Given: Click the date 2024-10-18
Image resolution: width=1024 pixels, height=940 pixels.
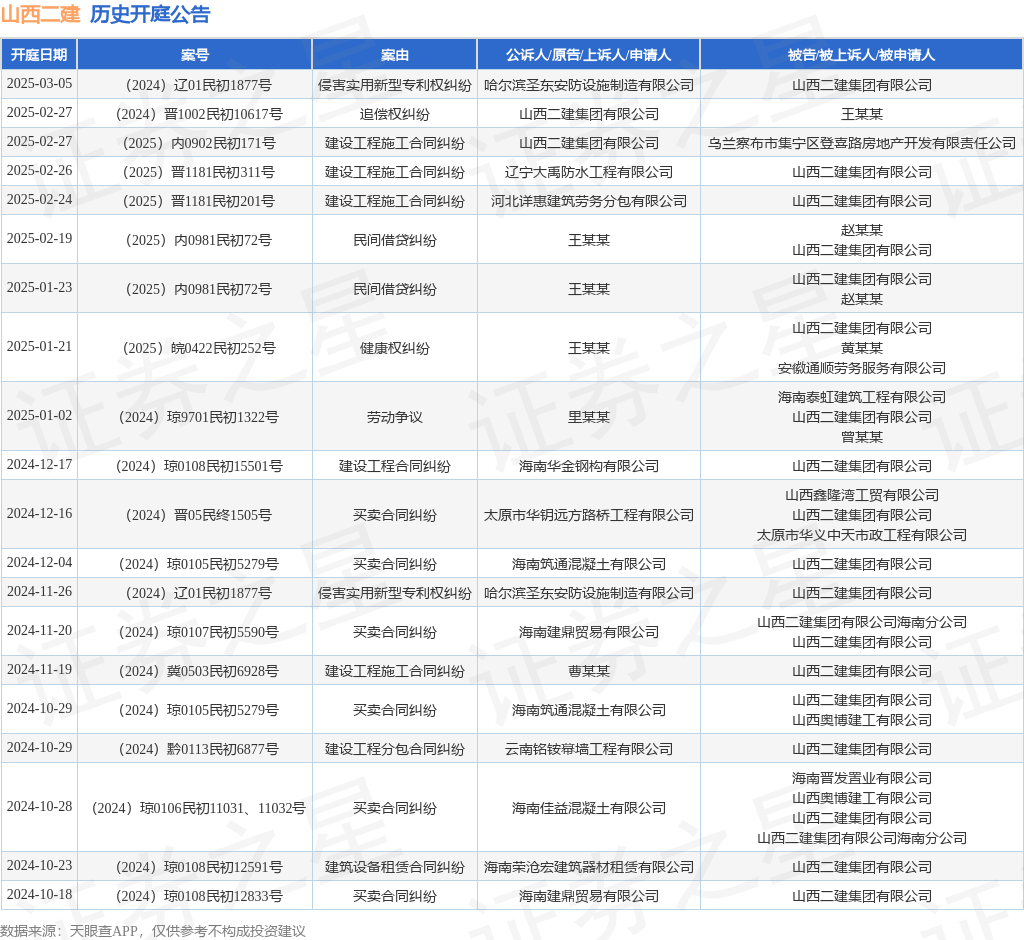Looking at the screenshot, I should pos(39,894).
